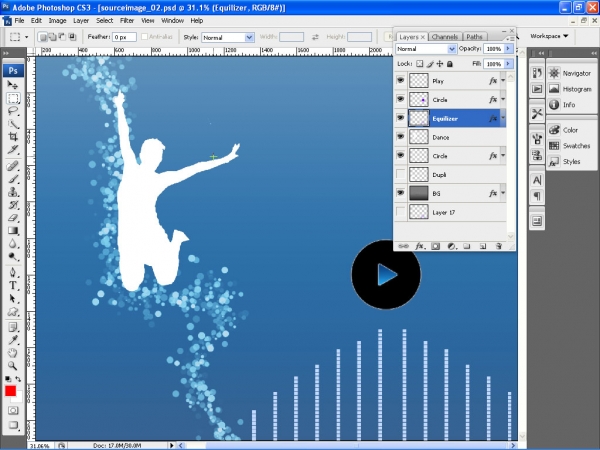600x450 pixels.
Task: Click the Feather input field
Action: coord(124,37)
